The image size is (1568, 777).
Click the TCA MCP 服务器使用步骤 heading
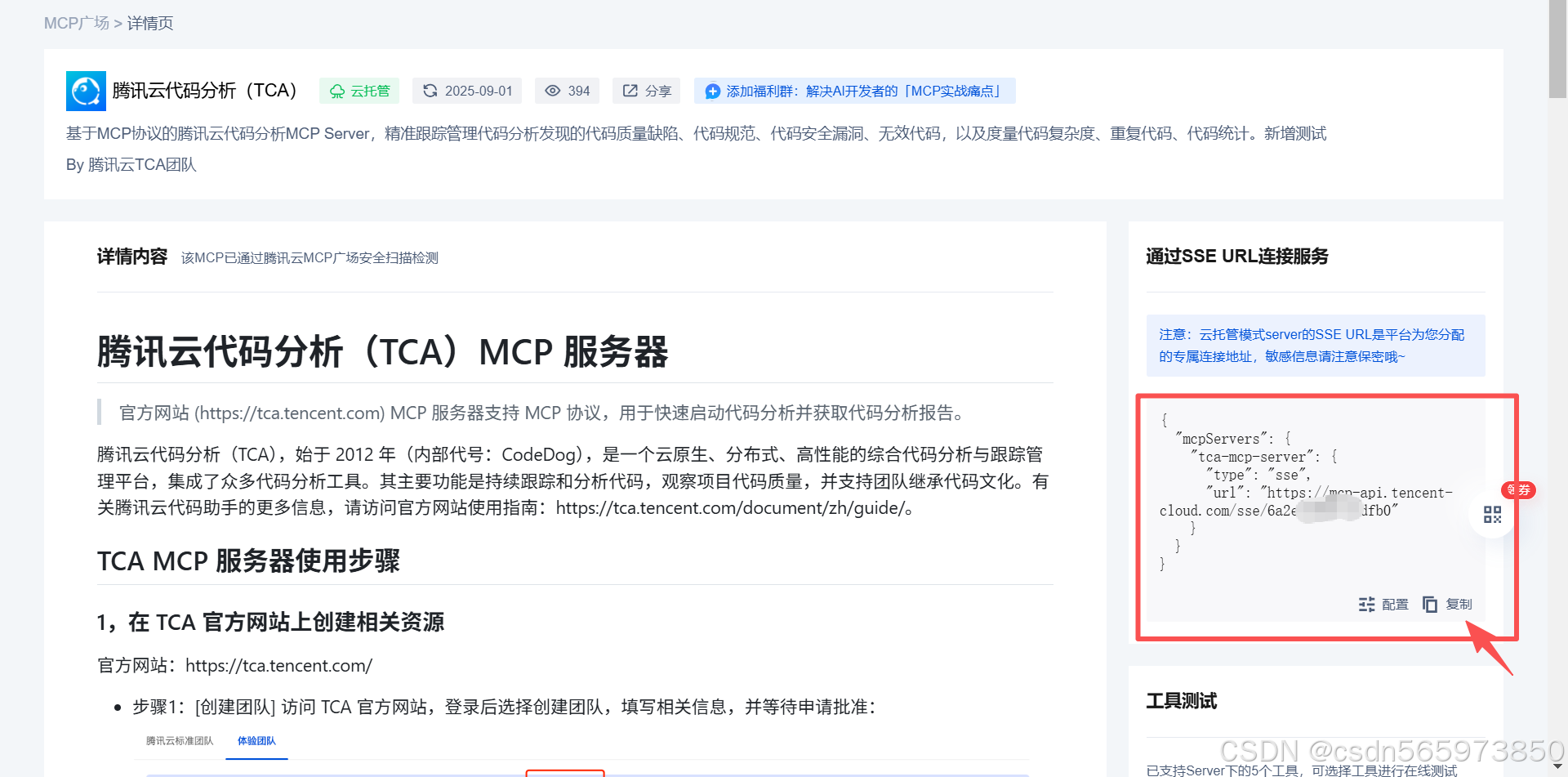[x=248, y=561]
